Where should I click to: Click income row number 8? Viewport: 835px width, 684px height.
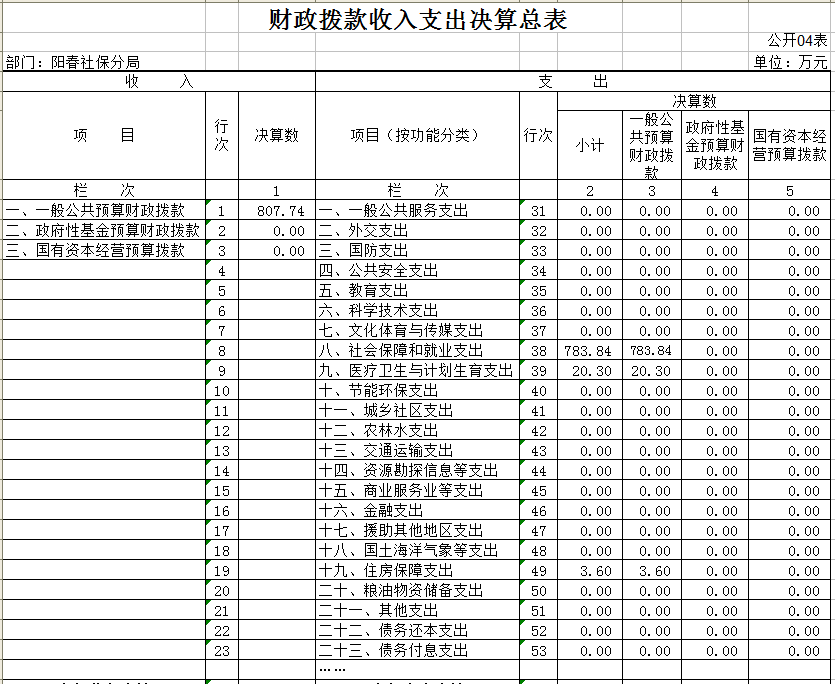click(222, 351)
